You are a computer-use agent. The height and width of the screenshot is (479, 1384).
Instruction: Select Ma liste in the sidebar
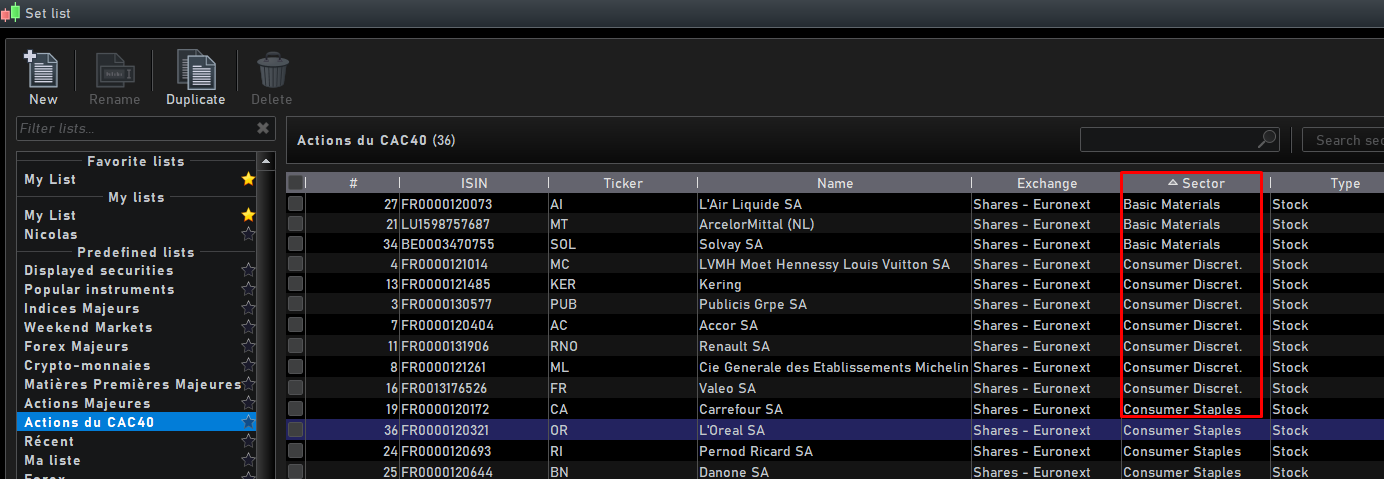52,461
